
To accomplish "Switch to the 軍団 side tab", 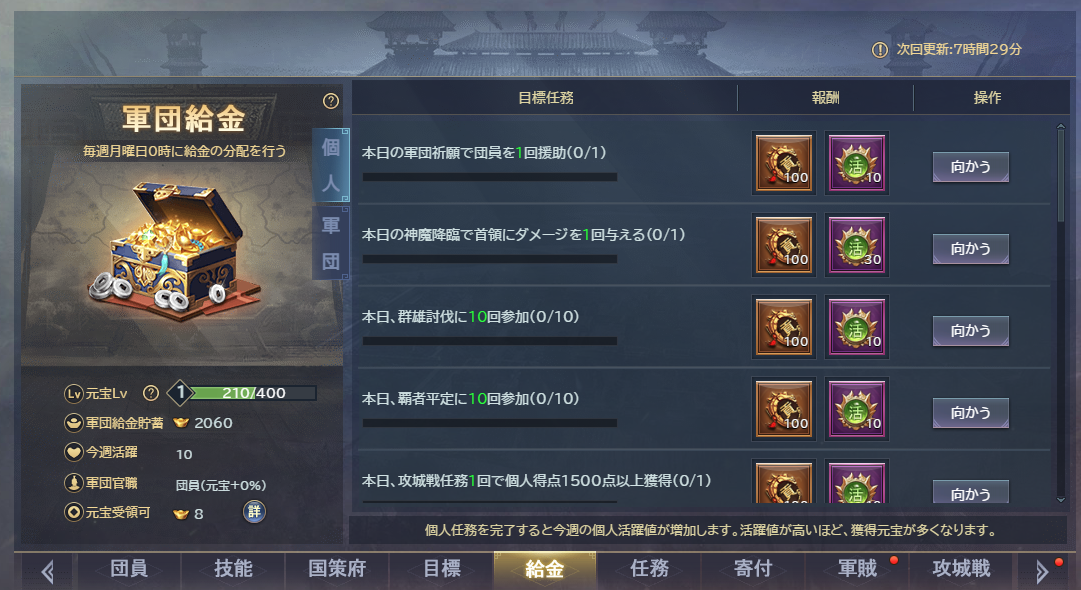I will [331, 243].
